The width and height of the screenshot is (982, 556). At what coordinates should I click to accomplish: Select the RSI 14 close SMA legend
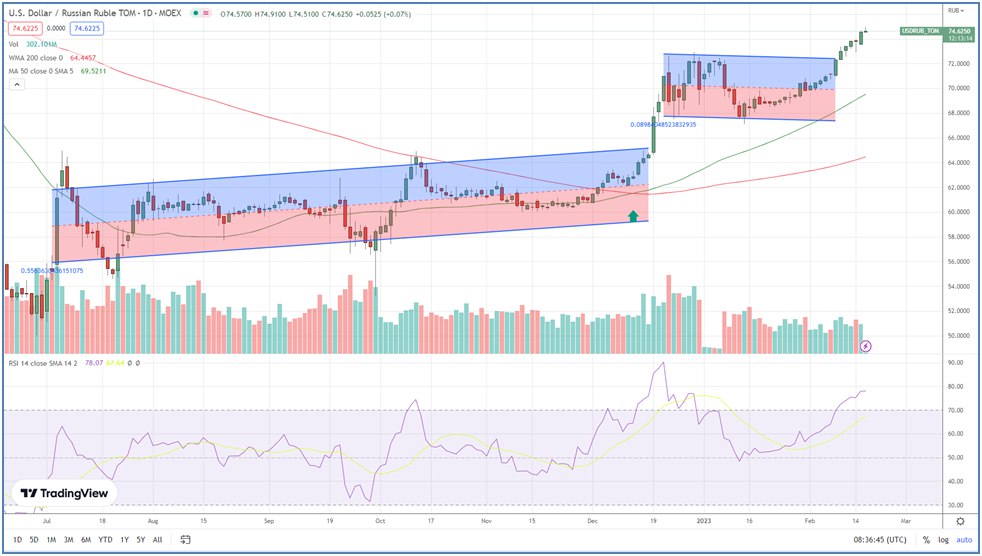[x=43, y=363]
